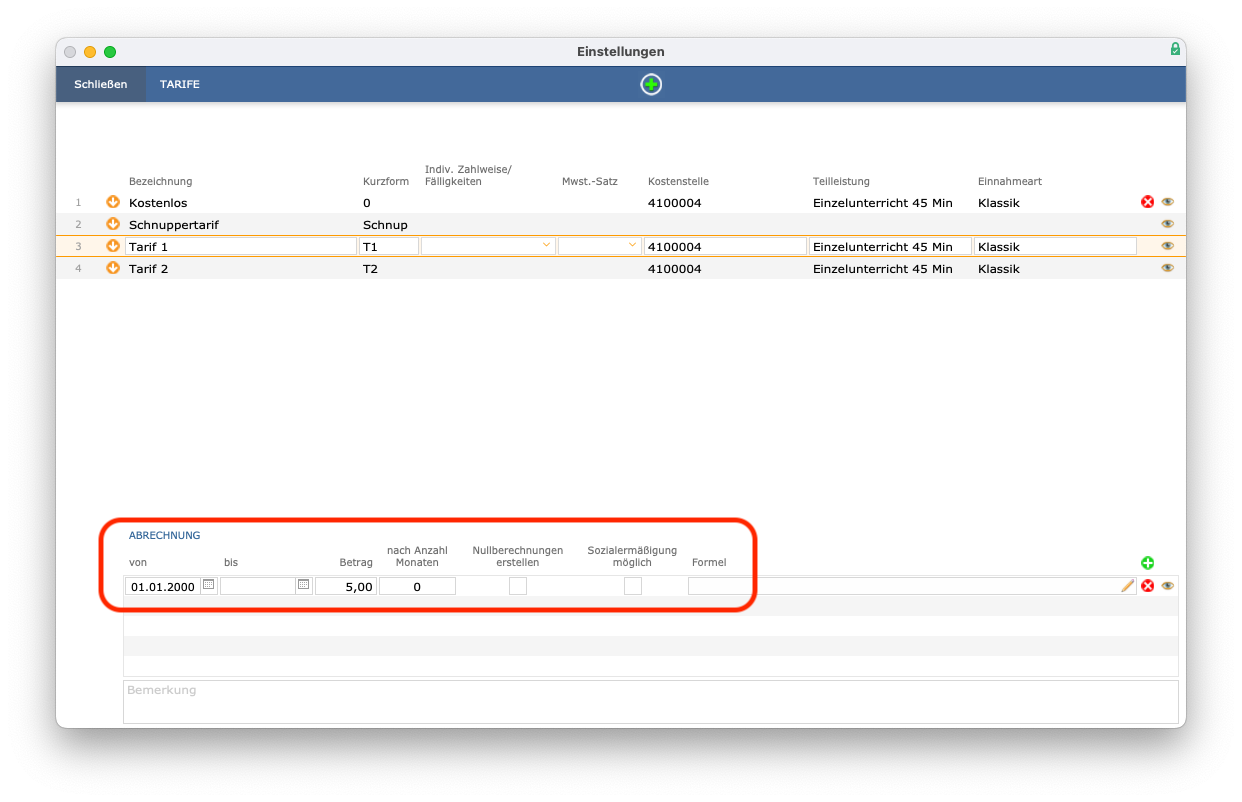Click the Bezeichnung column header
The height and width of the screenshot is (802, 1242).
(x=160, y=181)
